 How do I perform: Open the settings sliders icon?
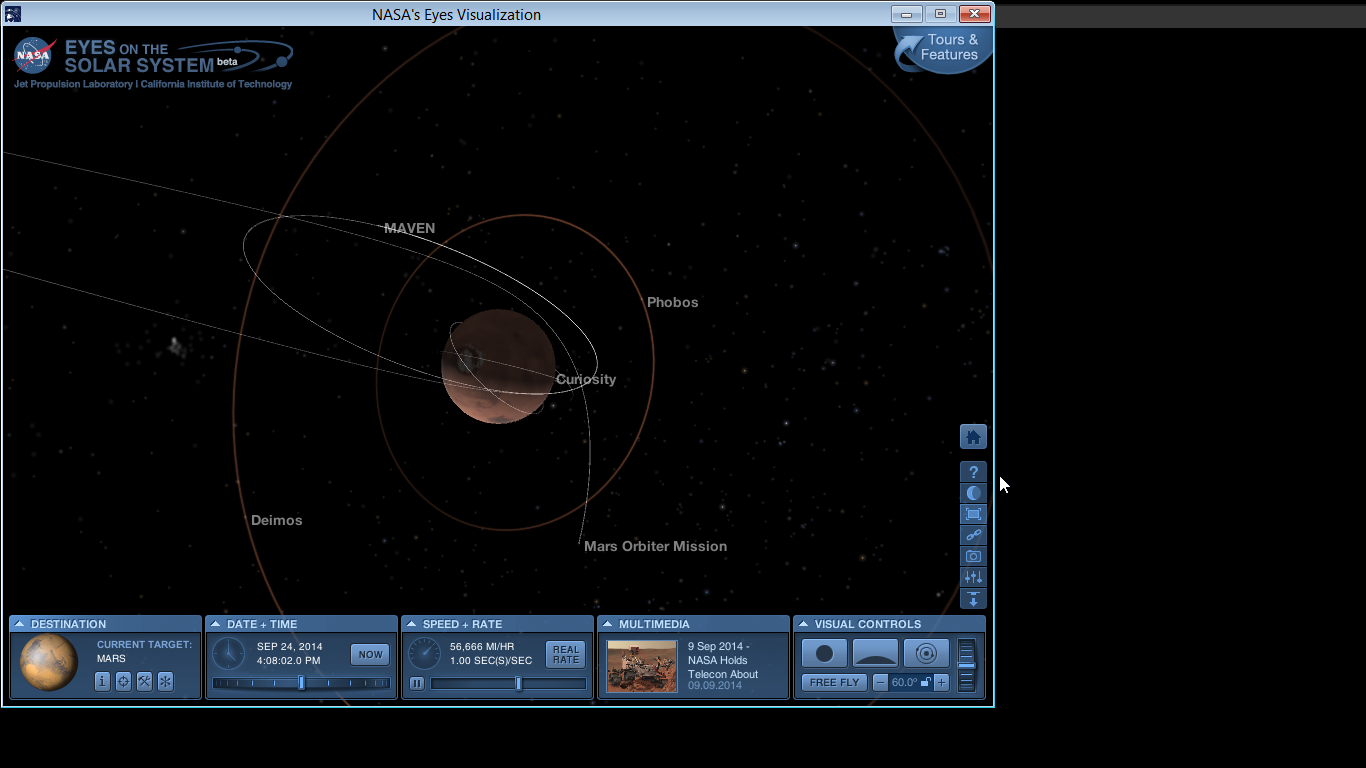point(973,577)
